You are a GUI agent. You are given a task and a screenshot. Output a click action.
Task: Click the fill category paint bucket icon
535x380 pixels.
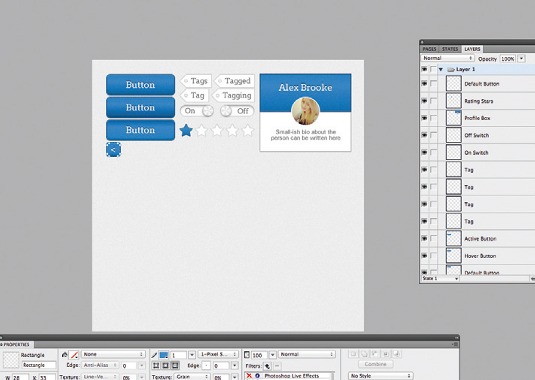pos(64,355)
